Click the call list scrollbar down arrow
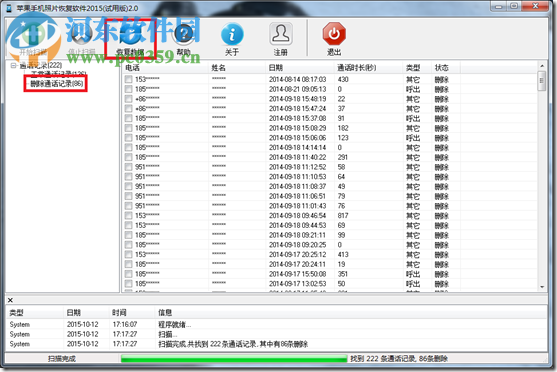Viewport: 557px width, 372px height. click(542, 287)
